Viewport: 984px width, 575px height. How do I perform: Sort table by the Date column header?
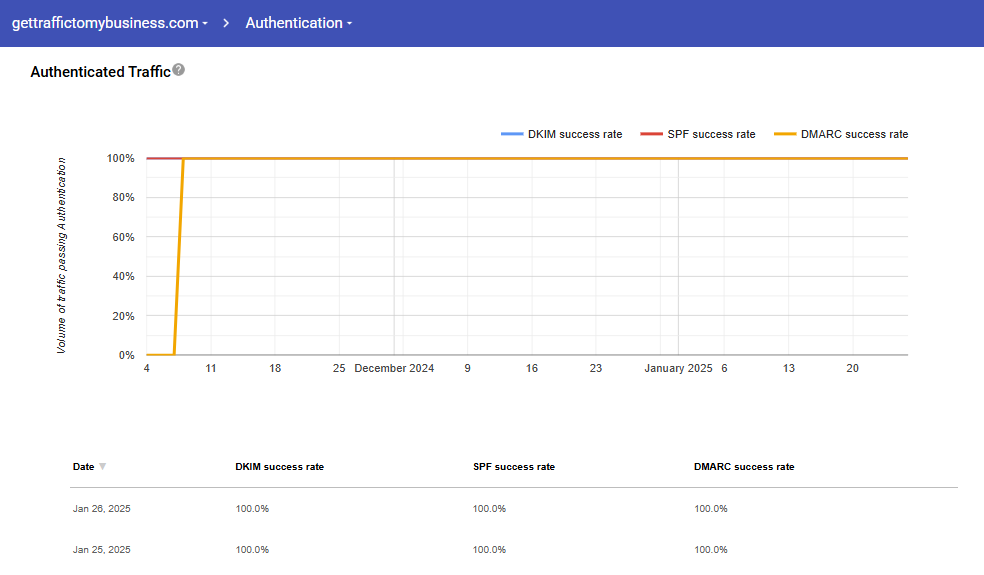[83, 467]
